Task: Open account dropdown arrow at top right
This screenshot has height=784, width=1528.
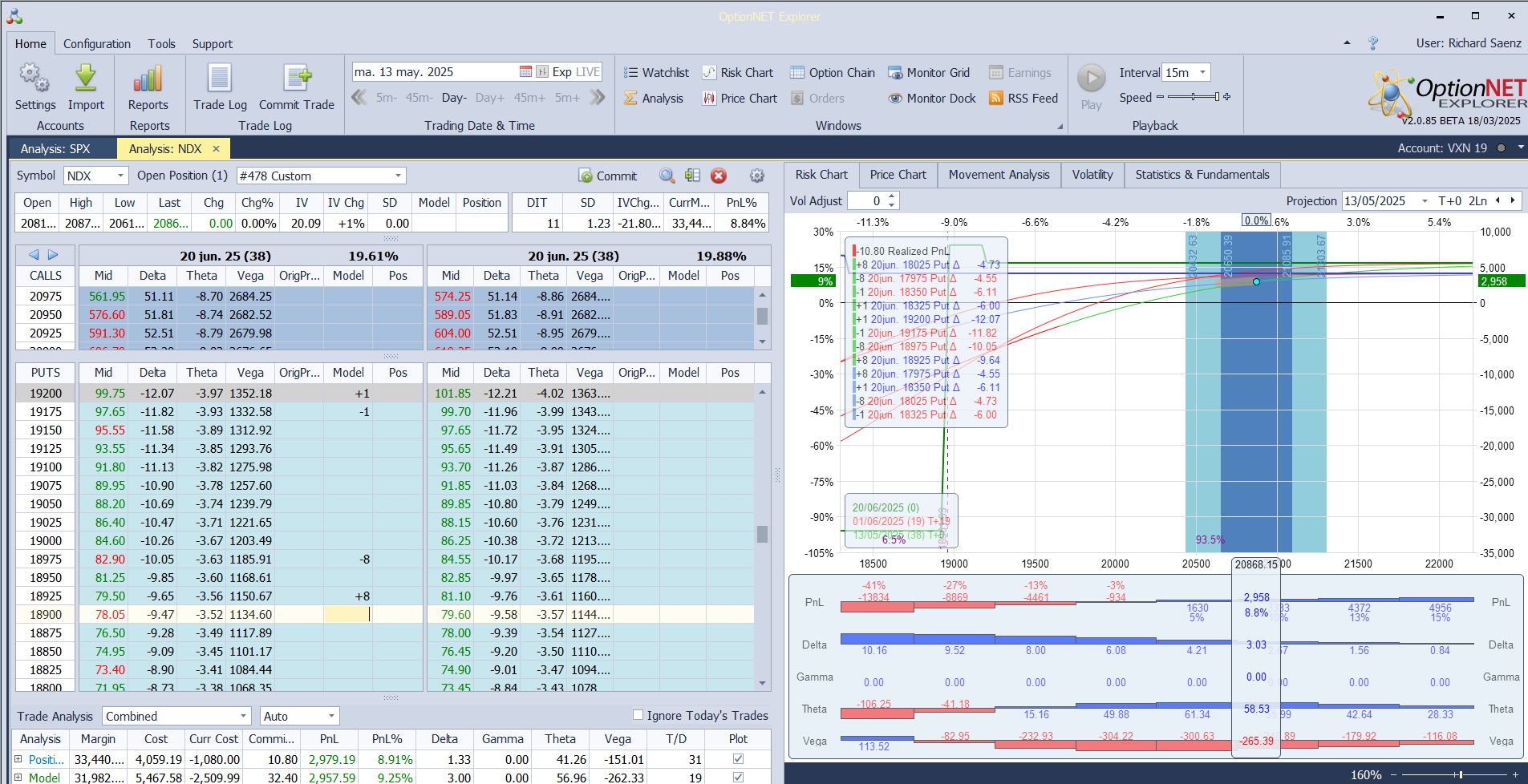Action: 1520,148
